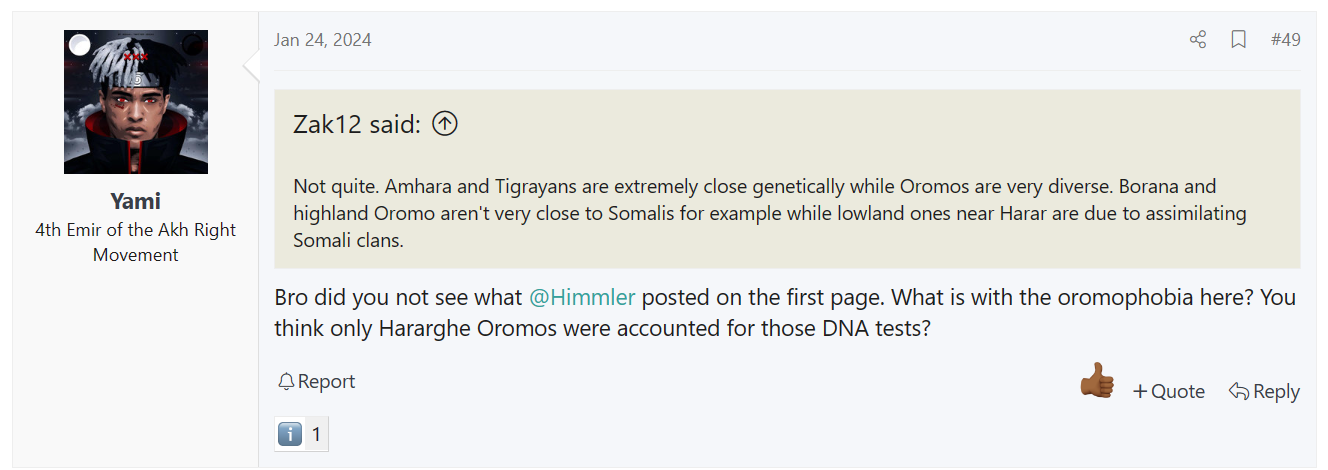Click the blue informative reaction icon
The image size is (1328, 470).
click(x=289, y=434)
